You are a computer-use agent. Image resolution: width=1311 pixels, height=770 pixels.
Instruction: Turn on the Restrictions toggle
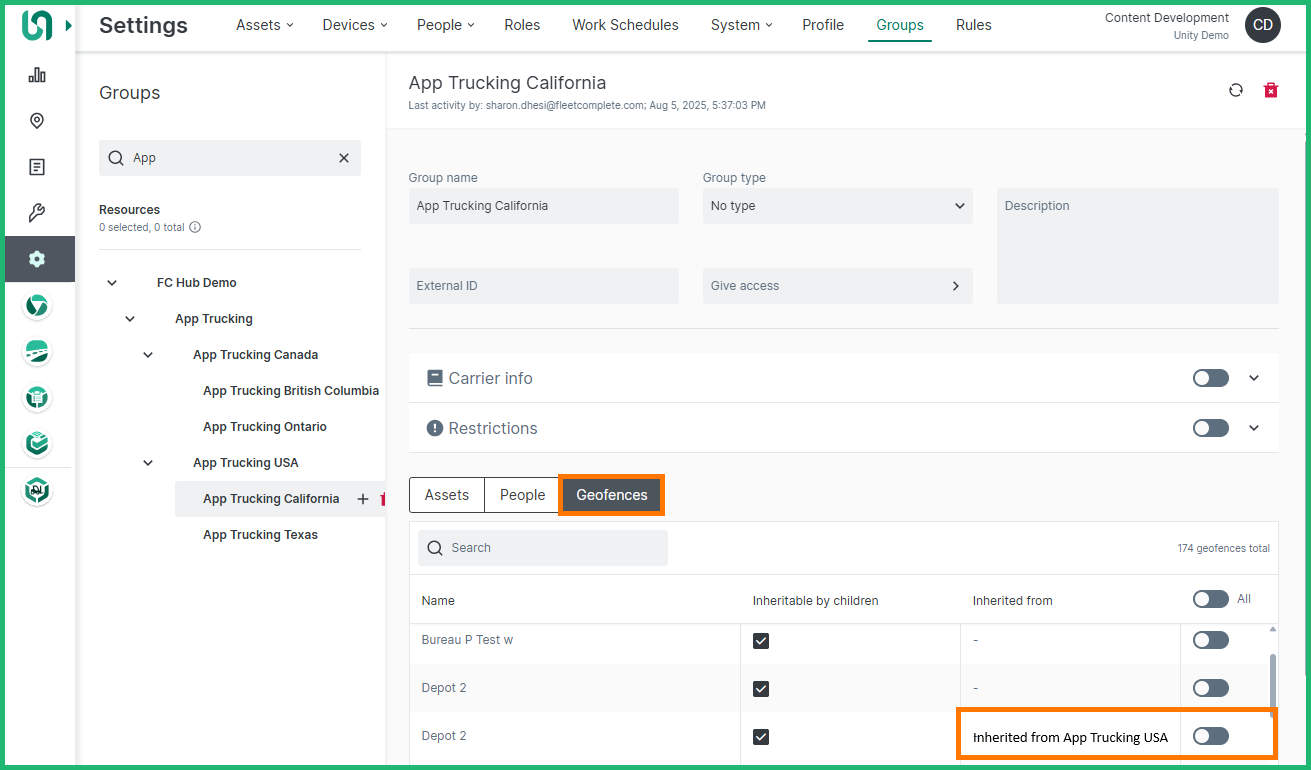point(1210,428)
